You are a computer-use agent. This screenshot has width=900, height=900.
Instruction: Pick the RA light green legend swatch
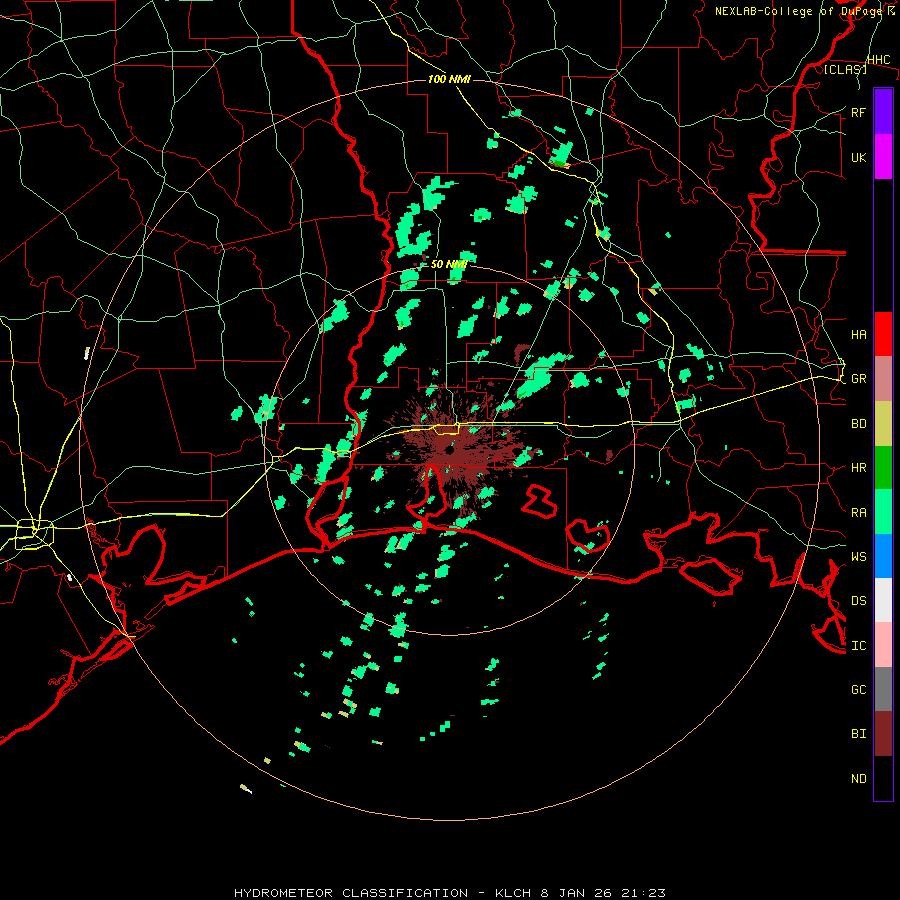(x=883, y=512)
